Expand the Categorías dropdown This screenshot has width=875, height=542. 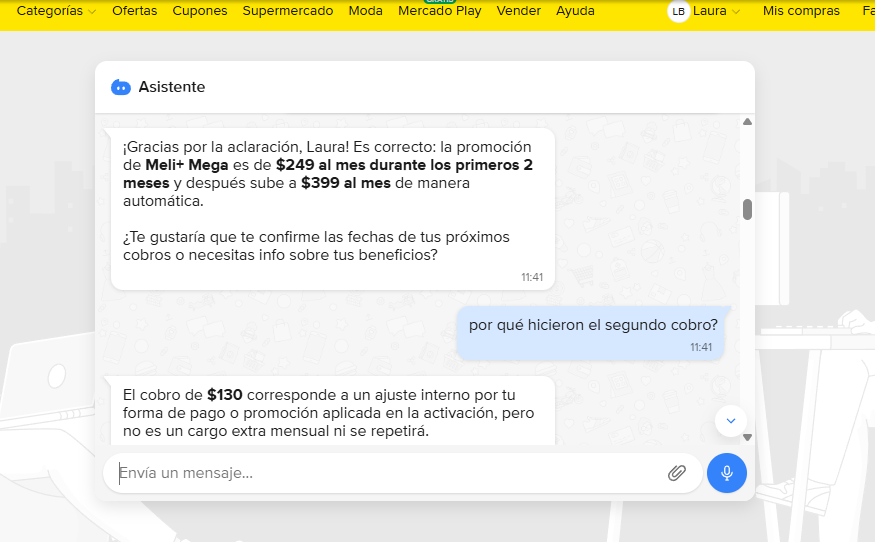tap(56, 11)
